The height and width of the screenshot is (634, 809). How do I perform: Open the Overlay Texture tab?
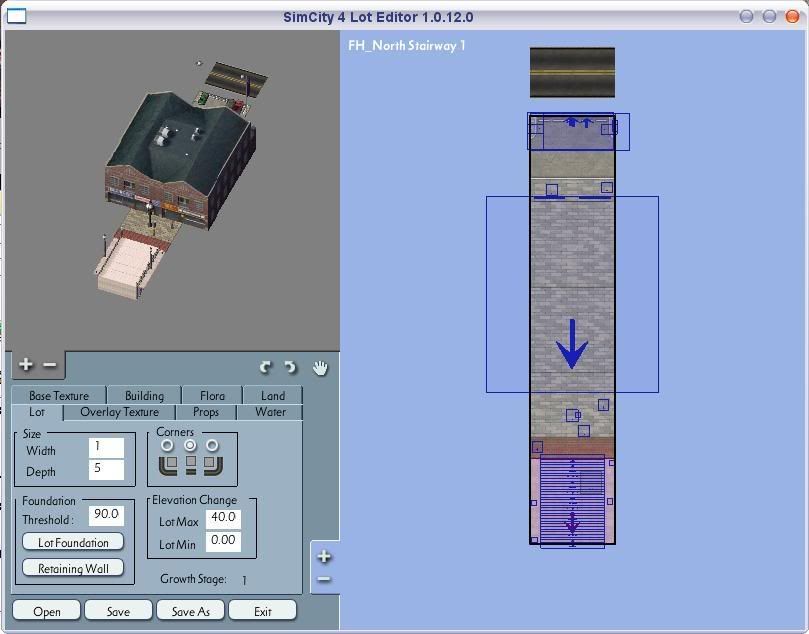click(x=120, y=412)
